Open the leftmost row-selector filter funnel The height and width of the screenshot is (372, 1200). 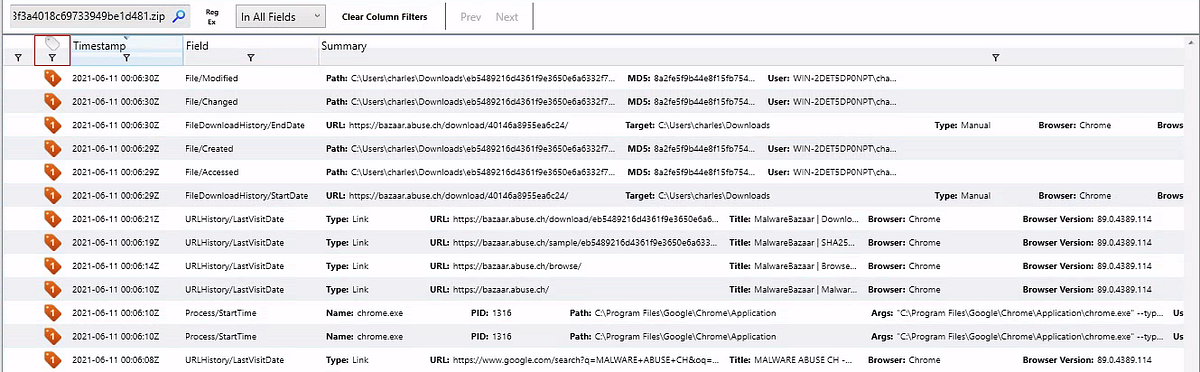coord(18,59)
